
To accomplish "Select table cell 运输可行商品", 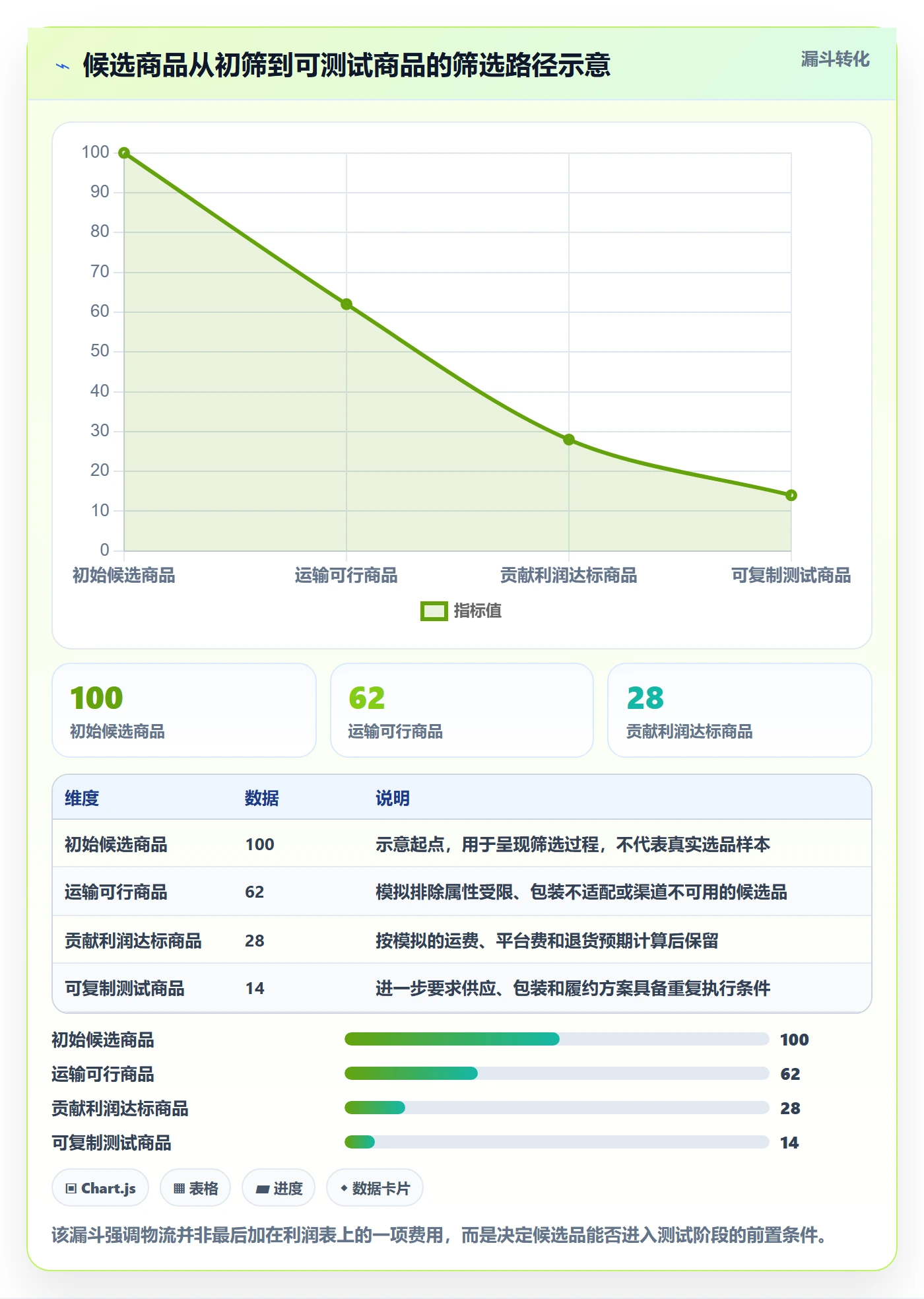I will (x=116, y=892).
